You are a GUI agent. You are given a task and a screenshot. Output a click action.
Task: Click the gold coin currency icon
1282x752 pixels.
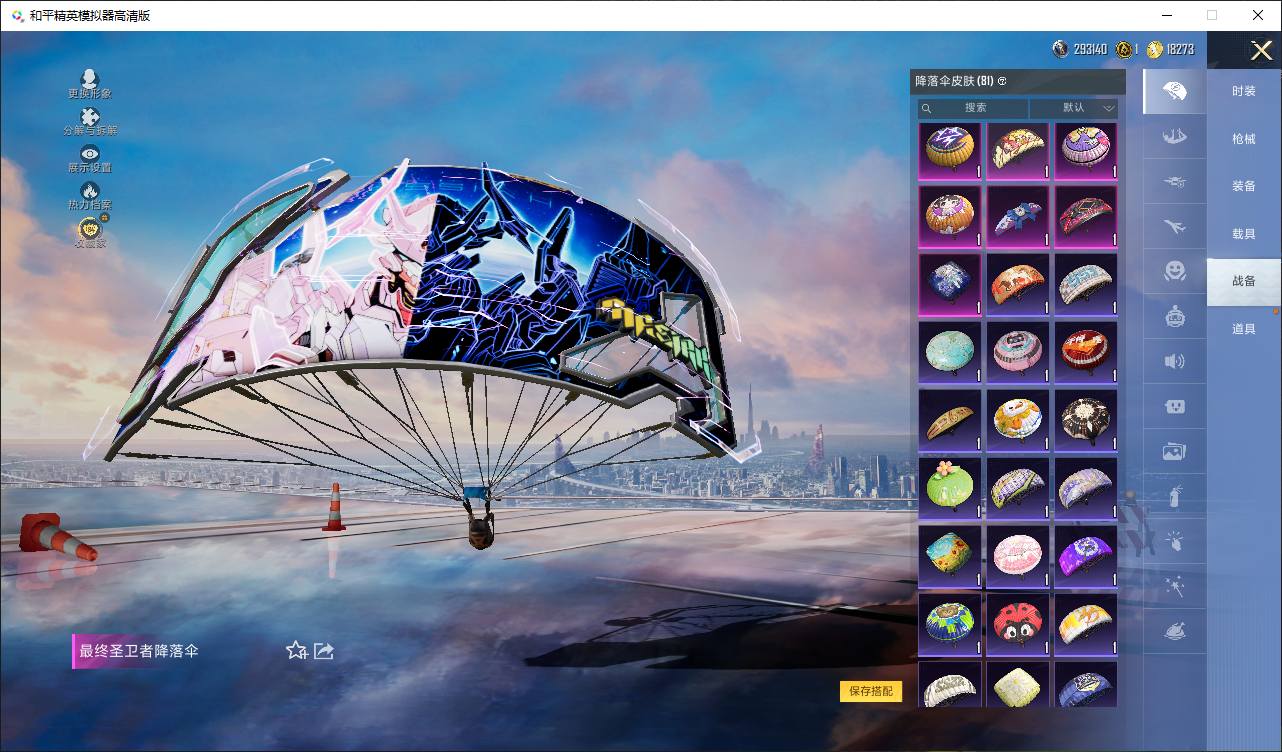point(1155,49)
